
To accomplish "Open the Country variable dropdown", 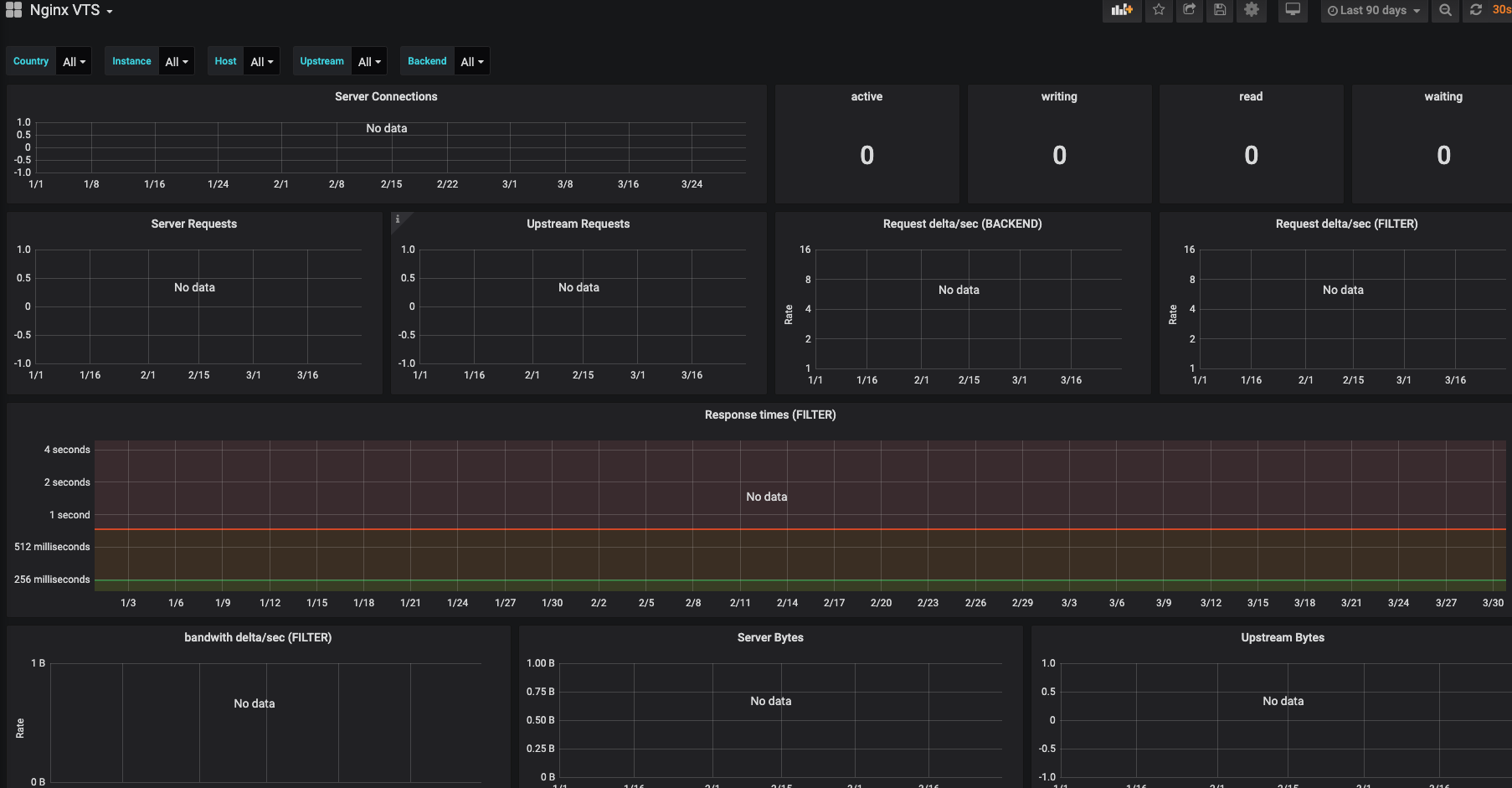I will [x=73, y=60].
